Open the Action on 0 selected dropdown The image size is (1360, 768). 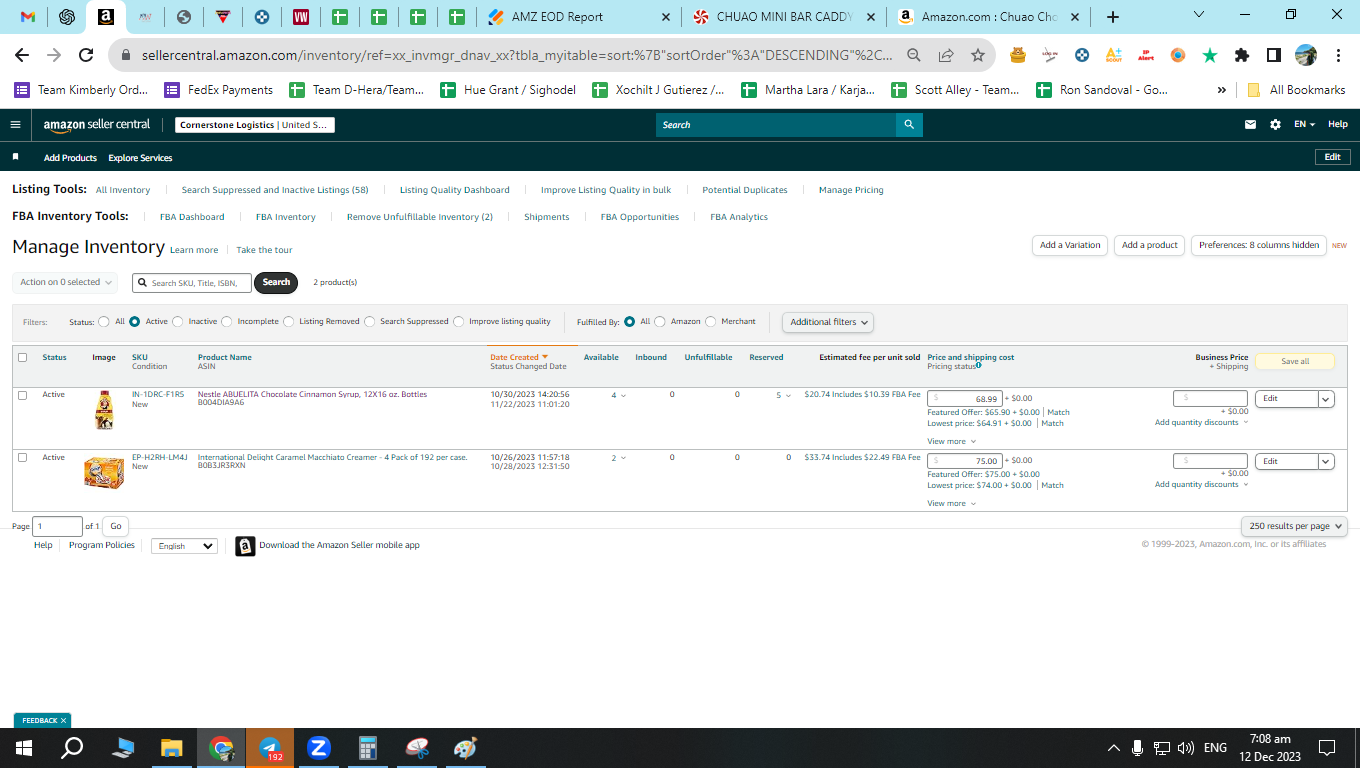tap(65, 282)
